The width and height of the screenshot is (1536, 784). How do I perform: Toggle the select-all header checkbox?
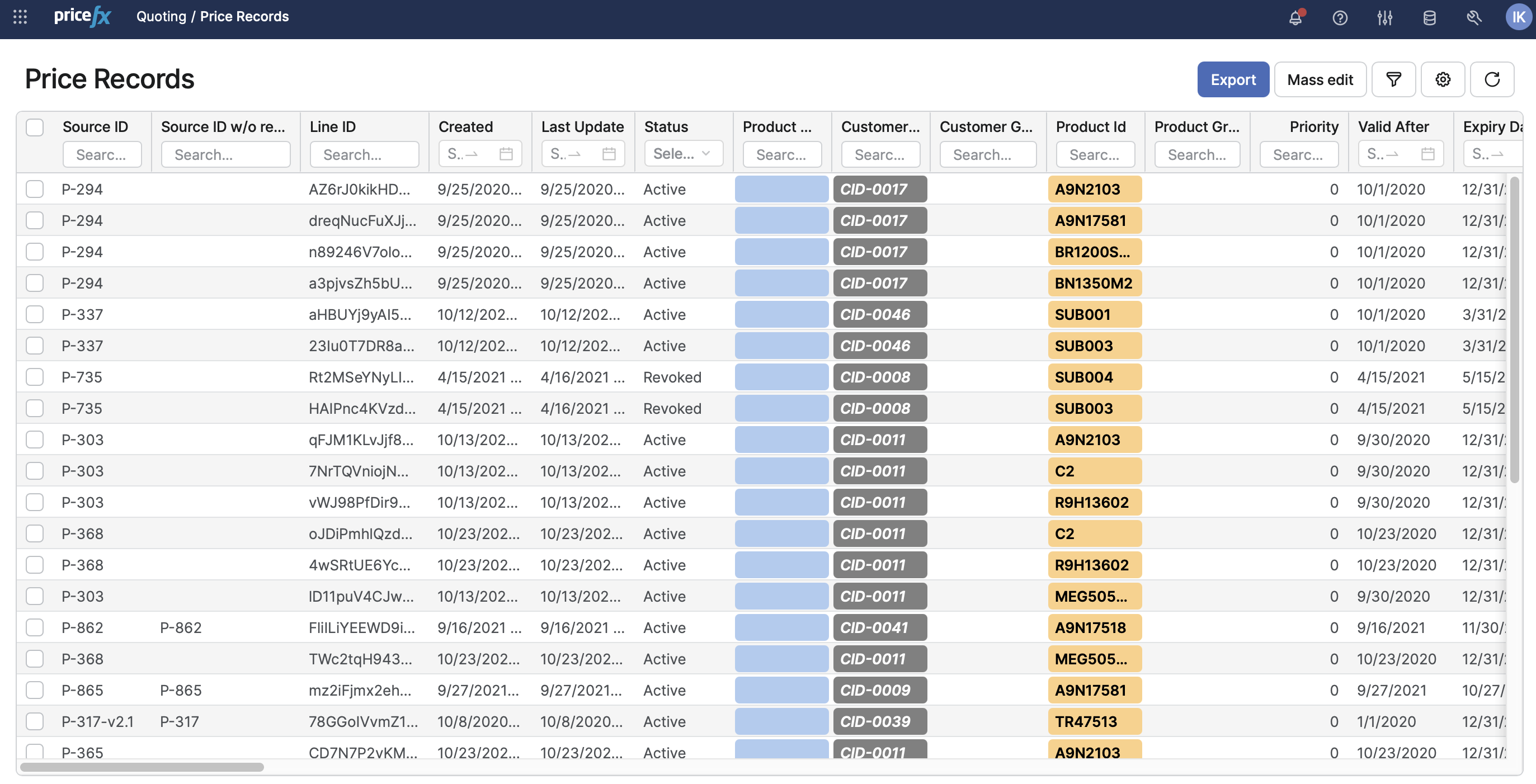pyautogui.click(x=35, y=127)
